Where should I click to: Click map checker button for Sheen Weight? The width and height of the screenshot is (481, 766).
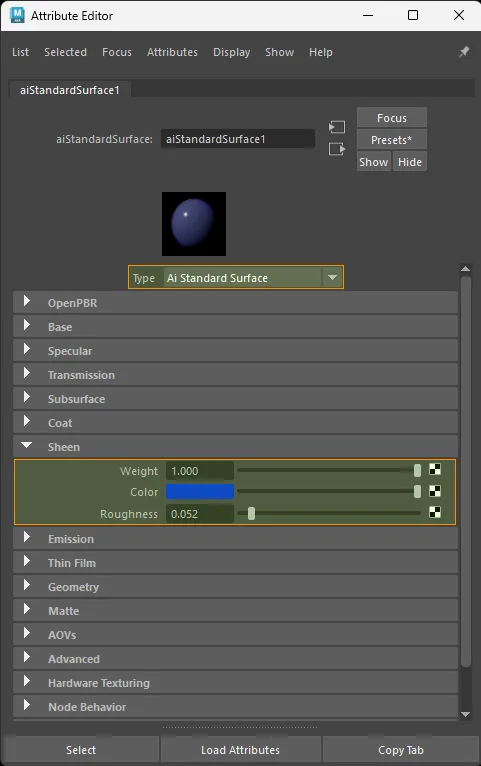pos(435,470)
